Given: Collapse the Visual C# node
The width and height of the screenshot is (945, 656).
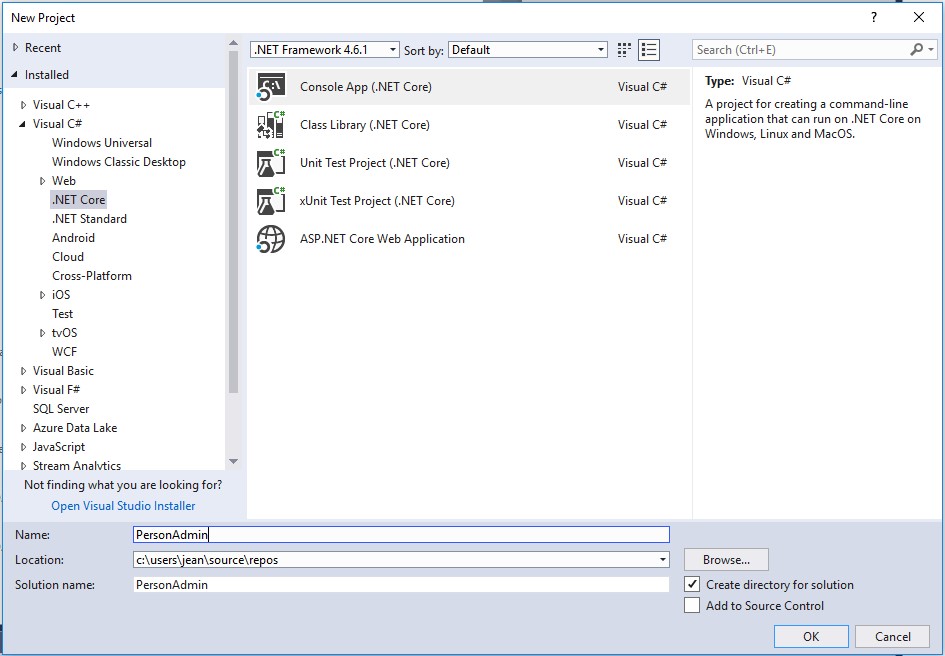Looking at the screenshot, I should [23, 124].
